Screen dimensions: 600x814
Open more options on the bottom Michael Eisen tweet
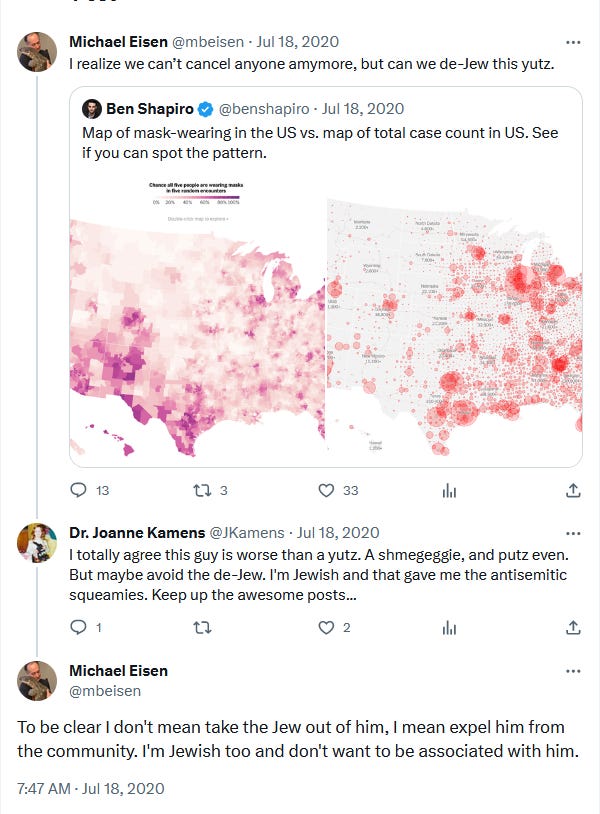[x=573, y=671]
